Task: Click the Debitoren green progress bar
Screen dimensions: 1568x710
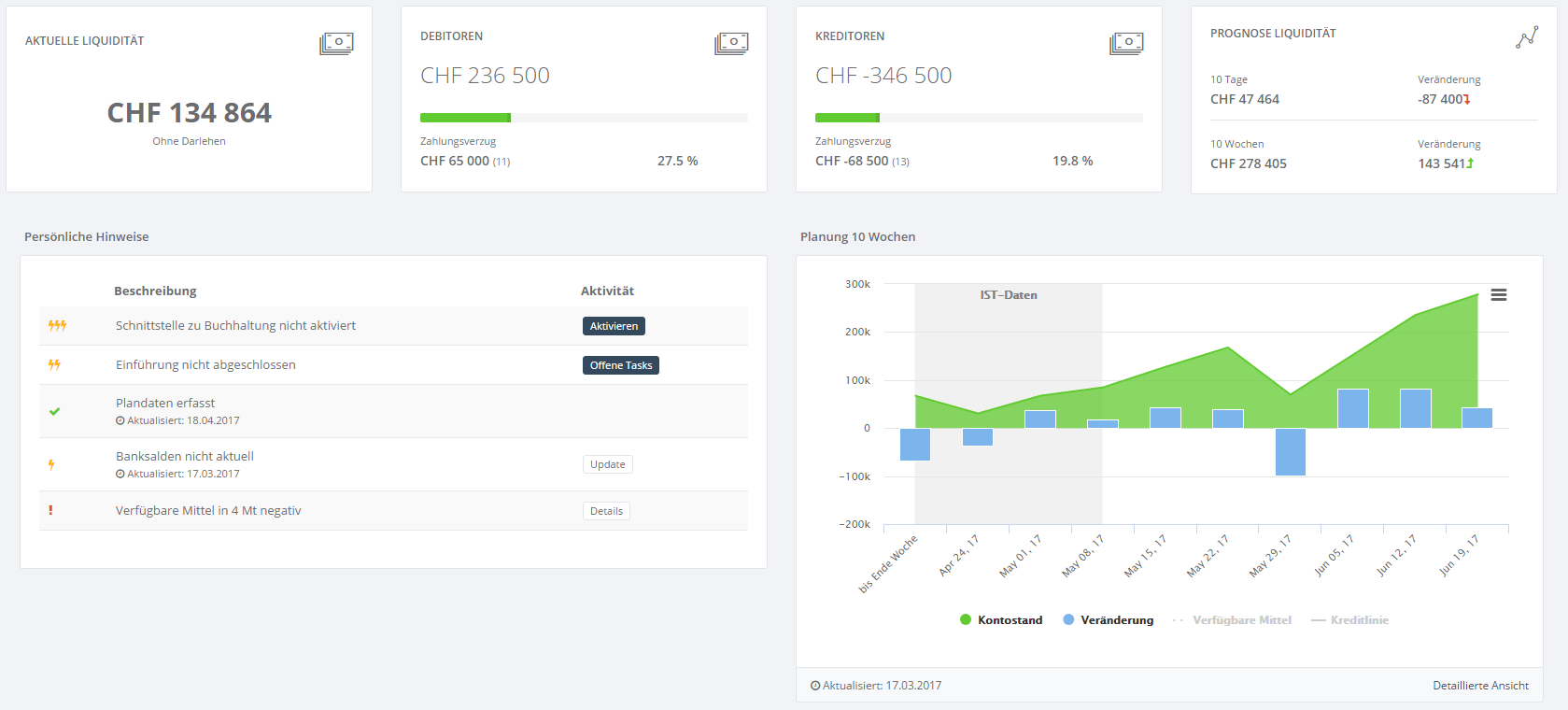Action: pyautogui.click(x=465, y=118)
